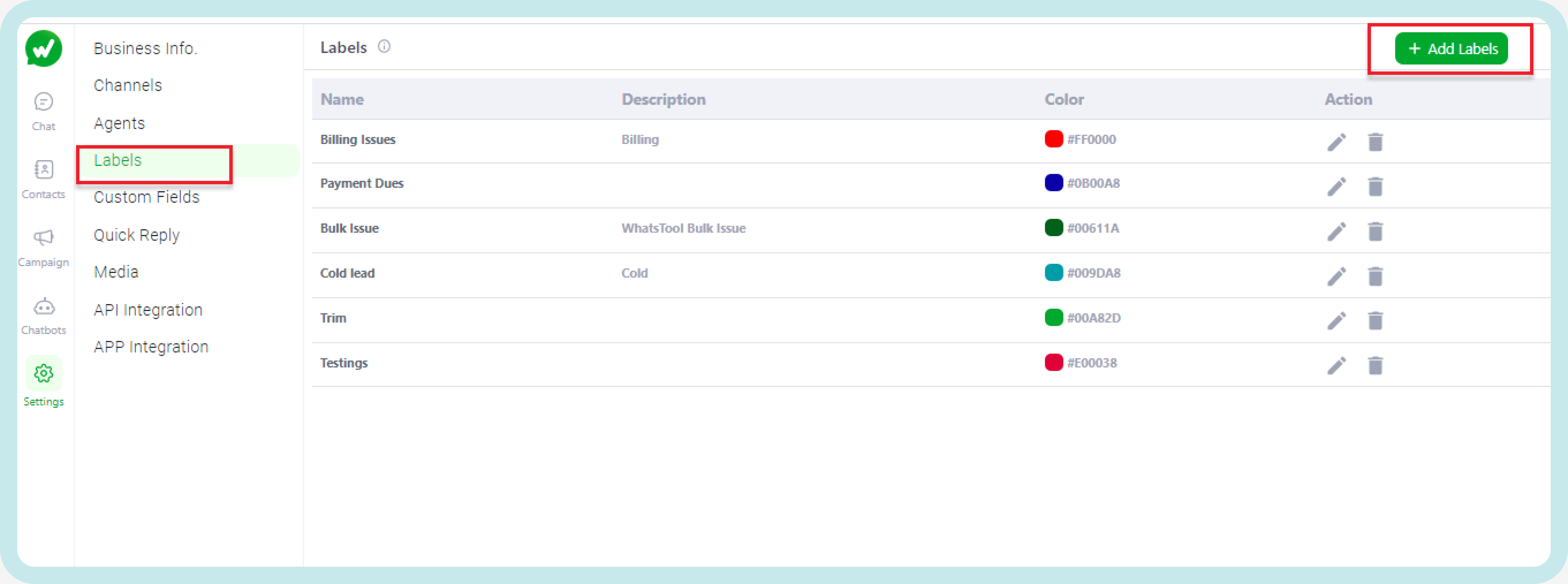The image size is (1568, 584).
Task: Select the Cold lead label name
Action: pyautogui.click(x=348, y=273)
